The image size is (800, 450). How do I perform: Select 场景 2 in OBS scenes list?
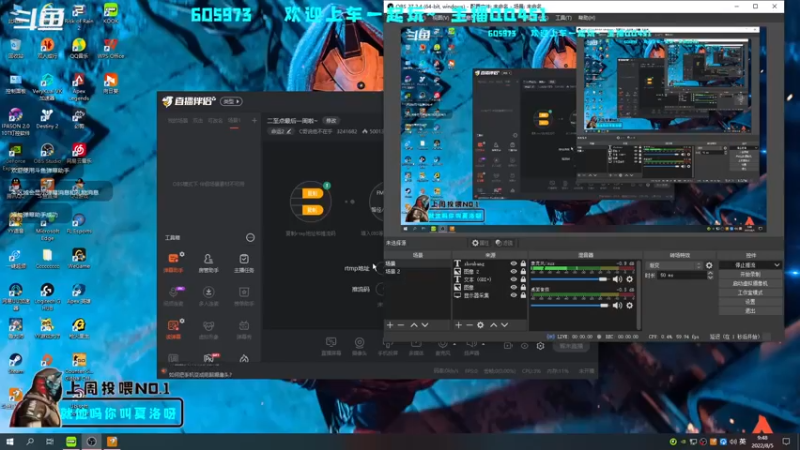tap(417, 271)
